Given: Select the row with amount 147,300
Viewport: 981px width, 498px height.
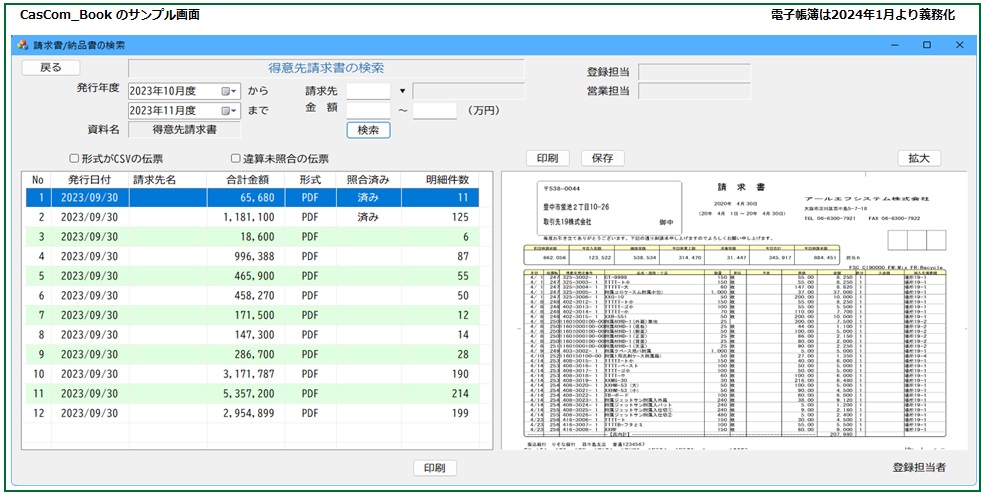Looking at the screenshot, I should tap(252, 335).
